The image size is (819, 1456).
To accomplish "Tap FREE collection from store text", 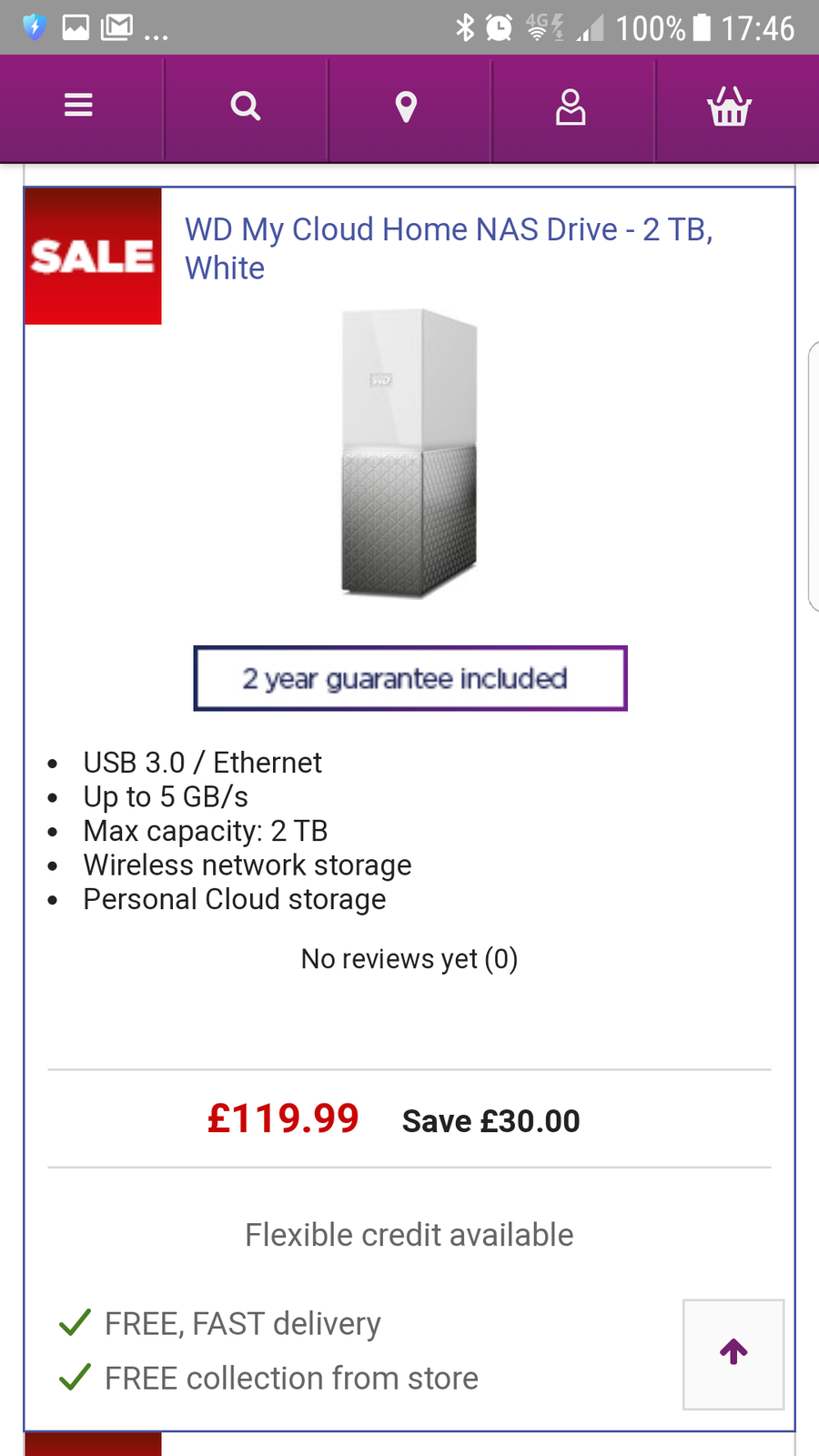I will click(291, 1379).
